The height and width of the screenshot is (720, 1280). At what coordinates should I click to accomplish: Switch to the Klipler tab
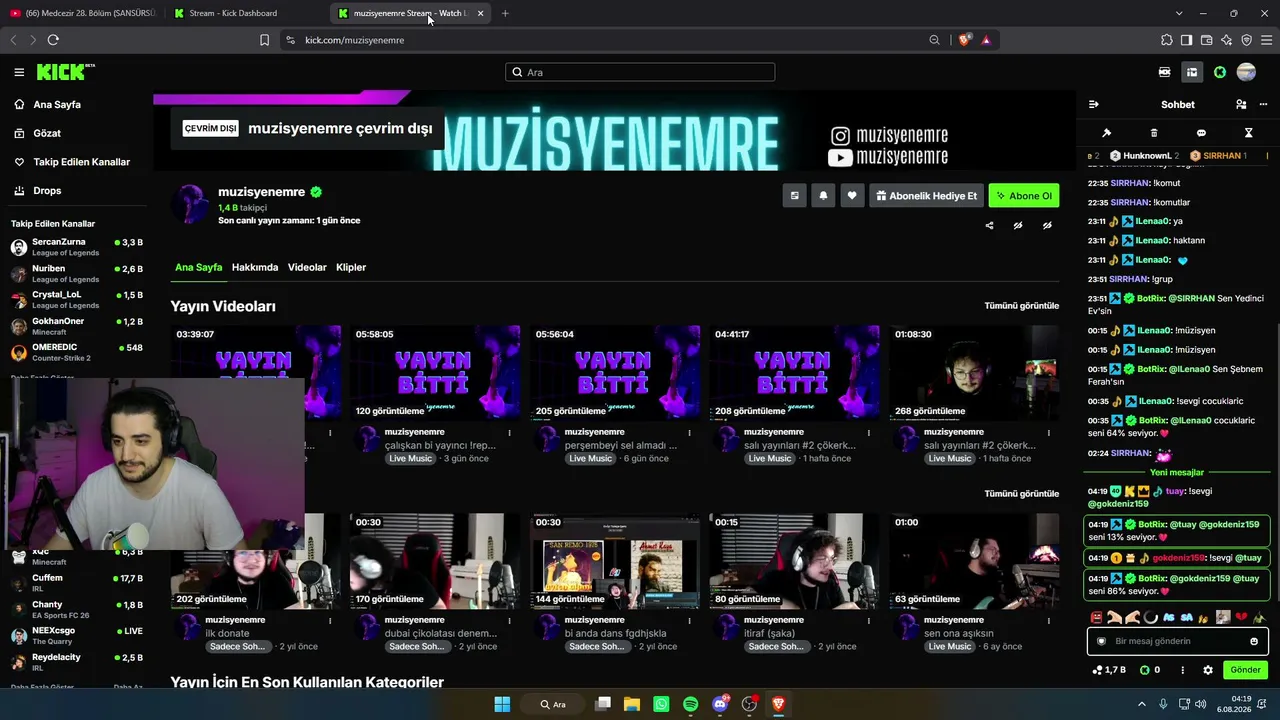click(351, 267)
